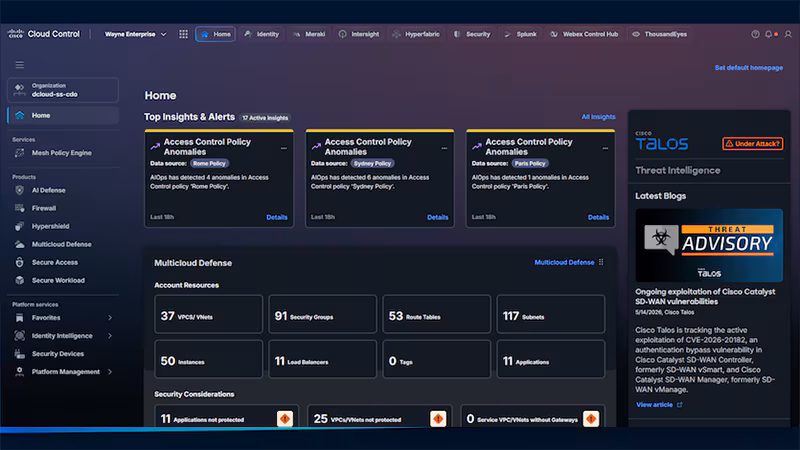Open options menu on Sydney Policy card
The height and width of the screenshot is (450, 800).
444,148
